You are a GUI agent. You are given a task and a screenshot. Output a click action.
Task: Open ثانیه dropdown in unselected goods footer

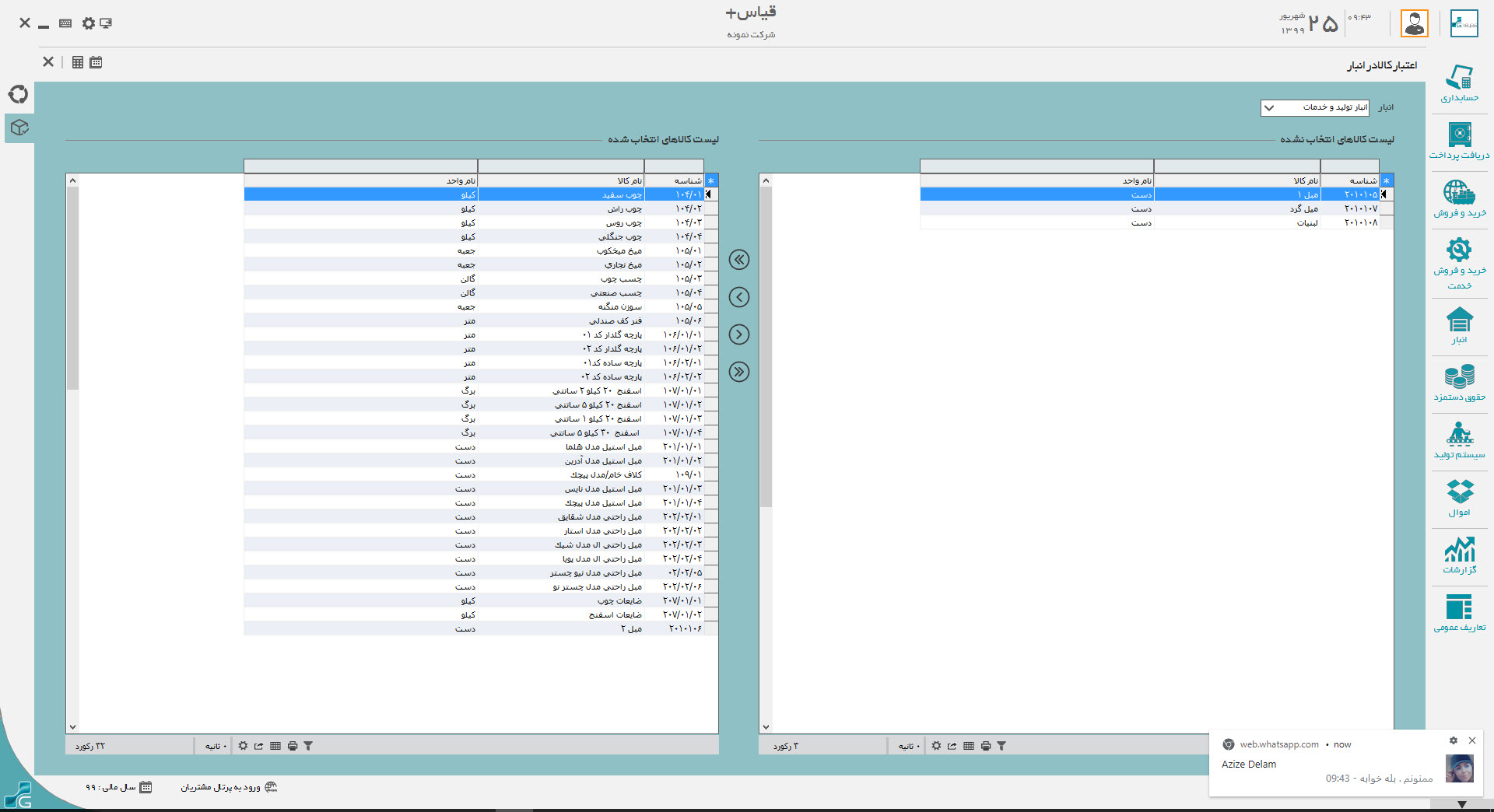point(909,746)
